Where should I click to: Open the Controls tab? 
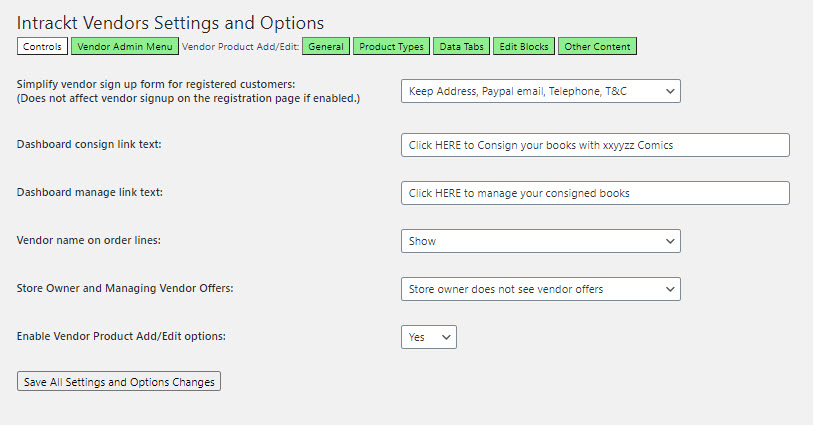(42, 46)
